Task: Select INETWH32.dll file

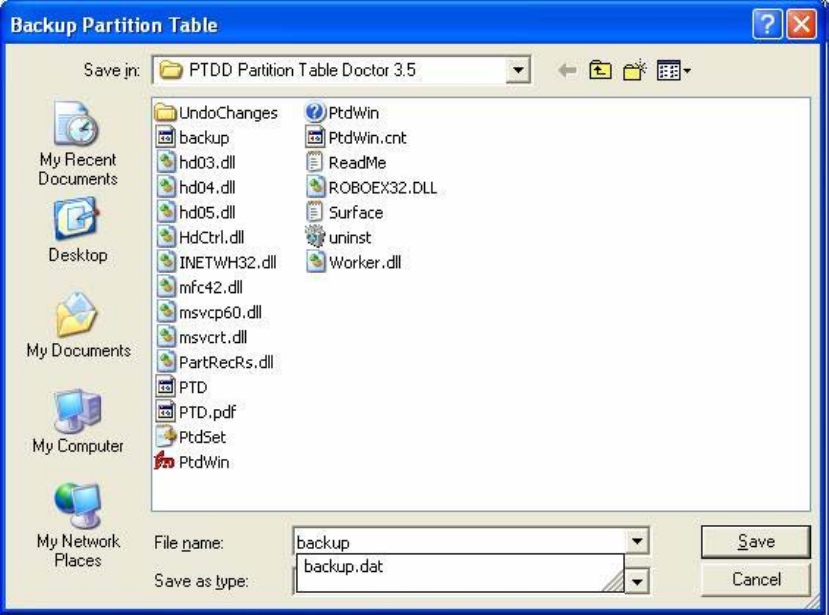Action: coord(217,262)
